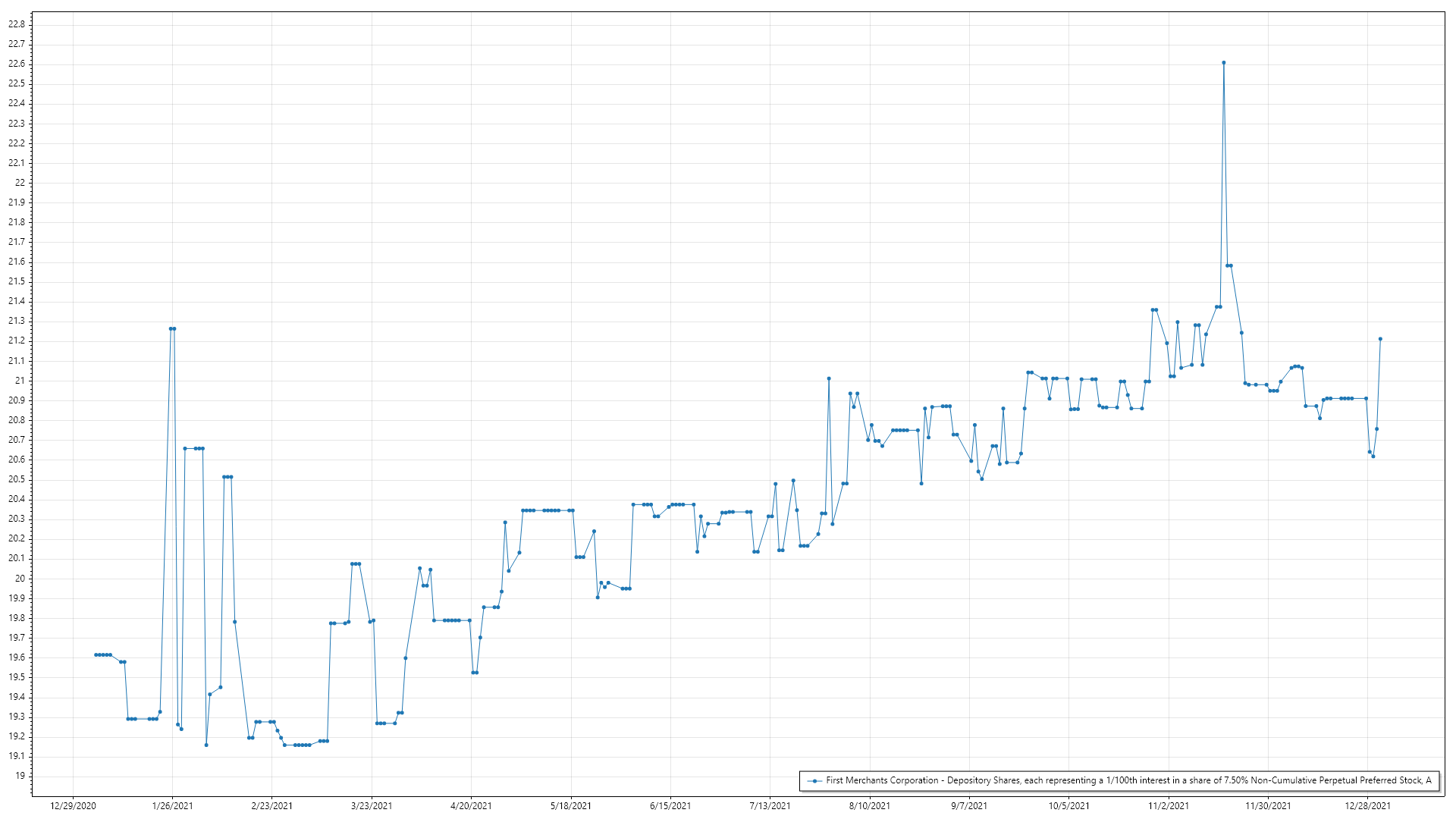
Task: Click the 8/10/2021 x-axis date label
Action: point(869,805)
